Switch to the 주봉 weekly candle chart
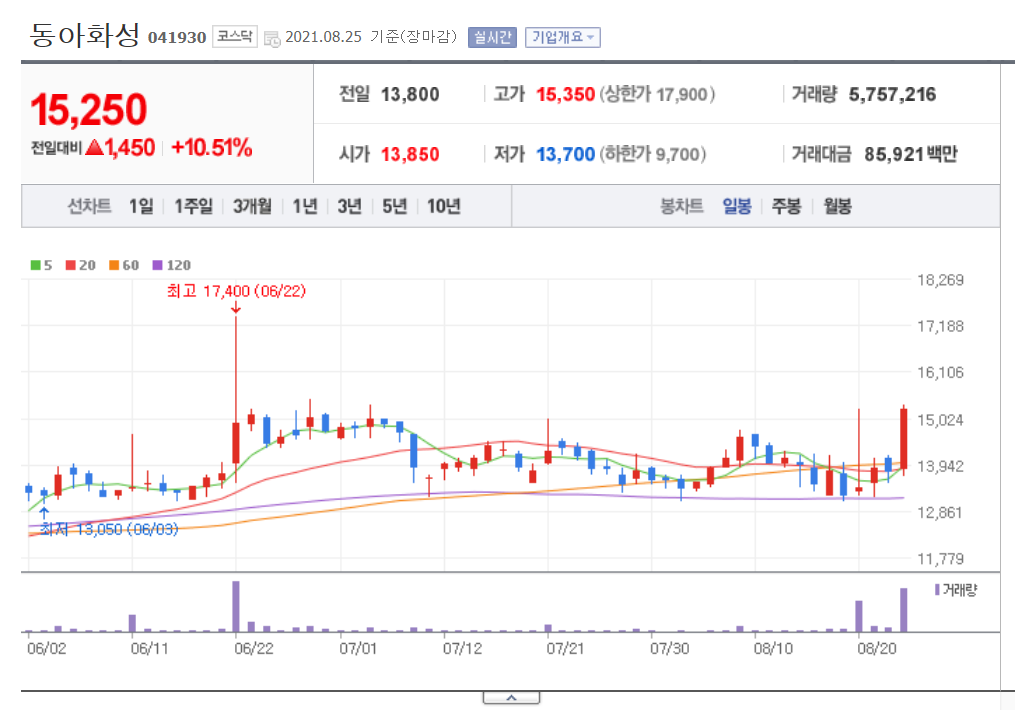1015x710 pixels. point(786,206)
